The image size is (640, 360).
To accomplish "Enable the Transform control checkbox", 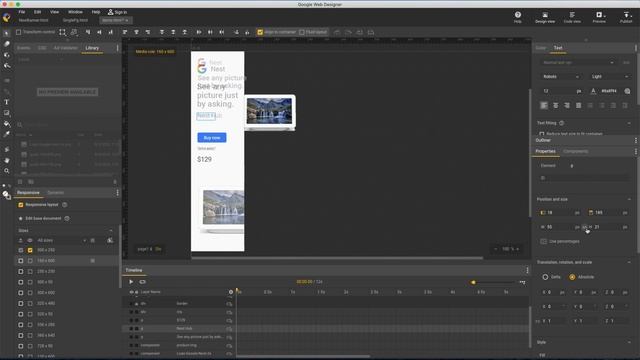I will tap(18, 32).
